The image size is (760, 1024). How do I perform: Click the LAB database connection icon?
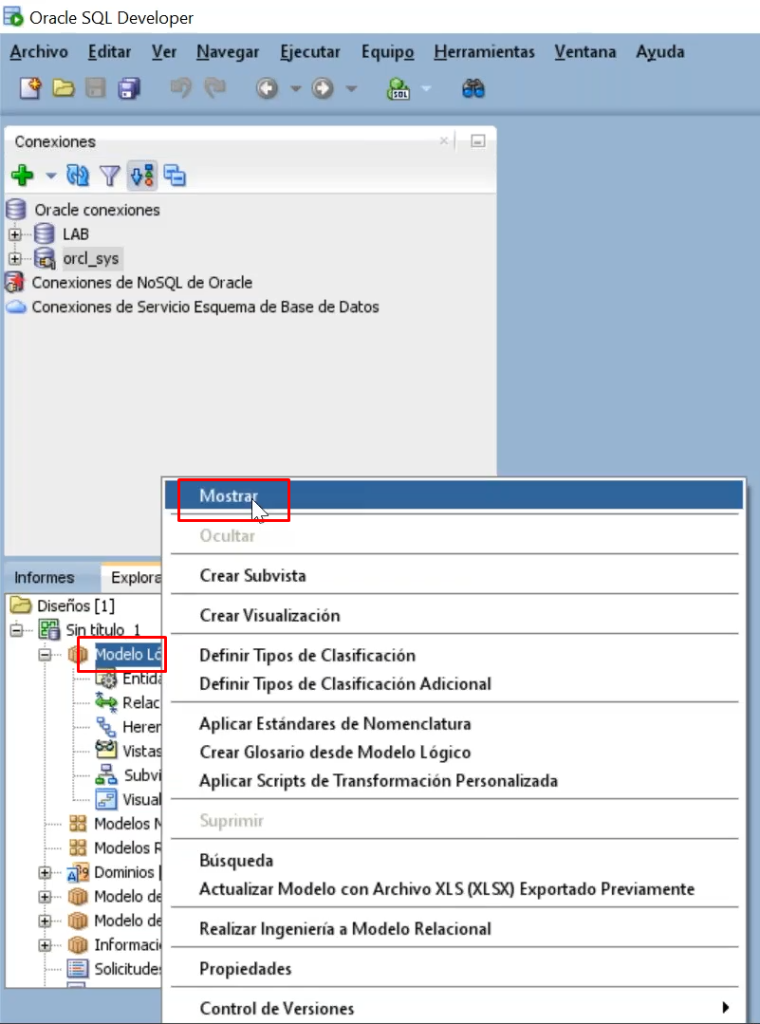(44, 234)
